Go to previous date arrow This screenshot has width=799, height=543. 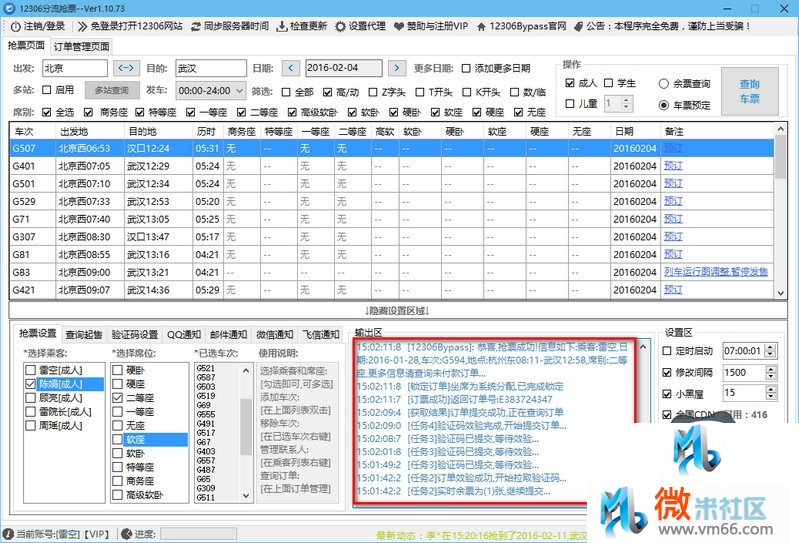coord(290,68)
